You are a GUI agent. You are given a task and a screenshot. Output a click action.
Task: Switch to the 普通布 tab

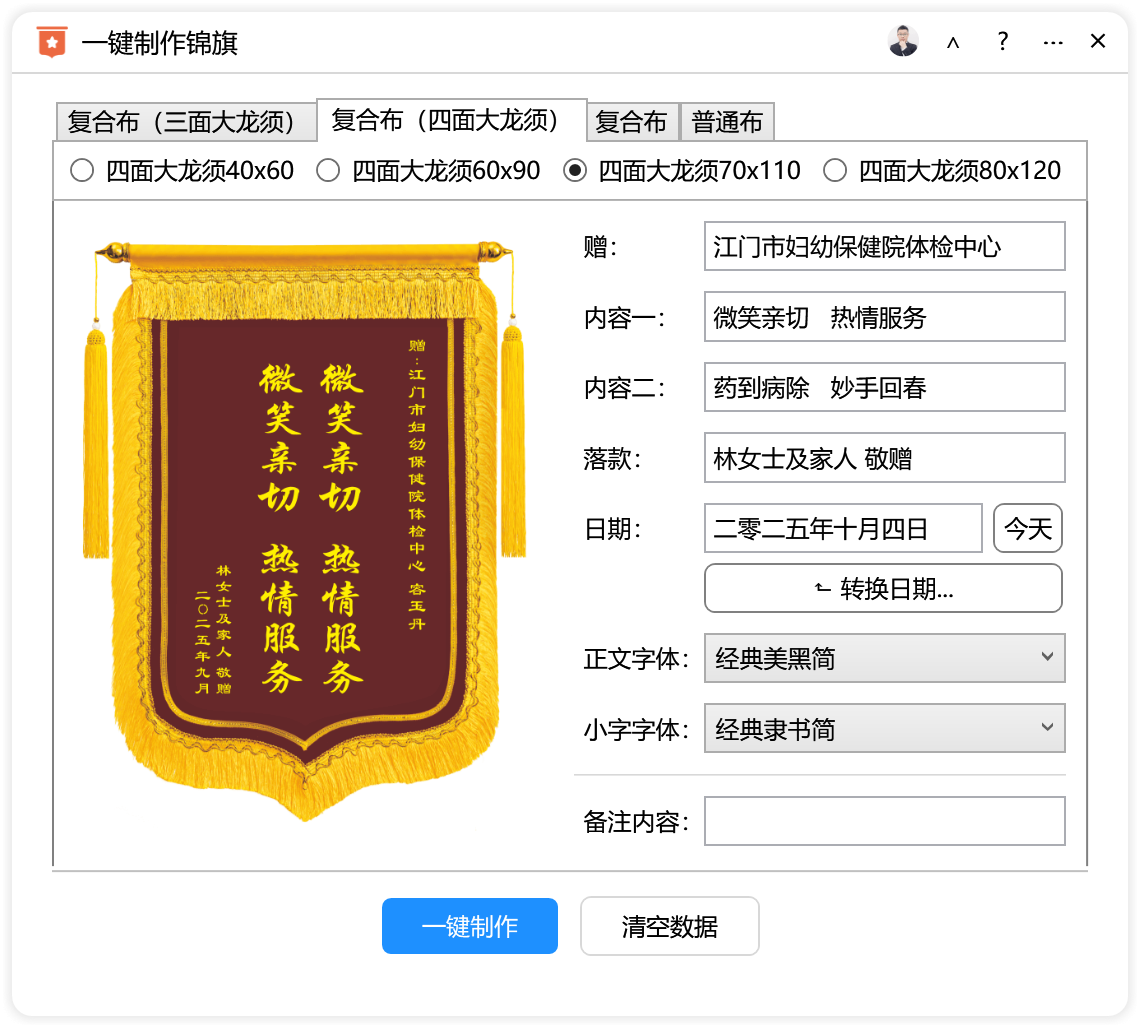point(727,122)
